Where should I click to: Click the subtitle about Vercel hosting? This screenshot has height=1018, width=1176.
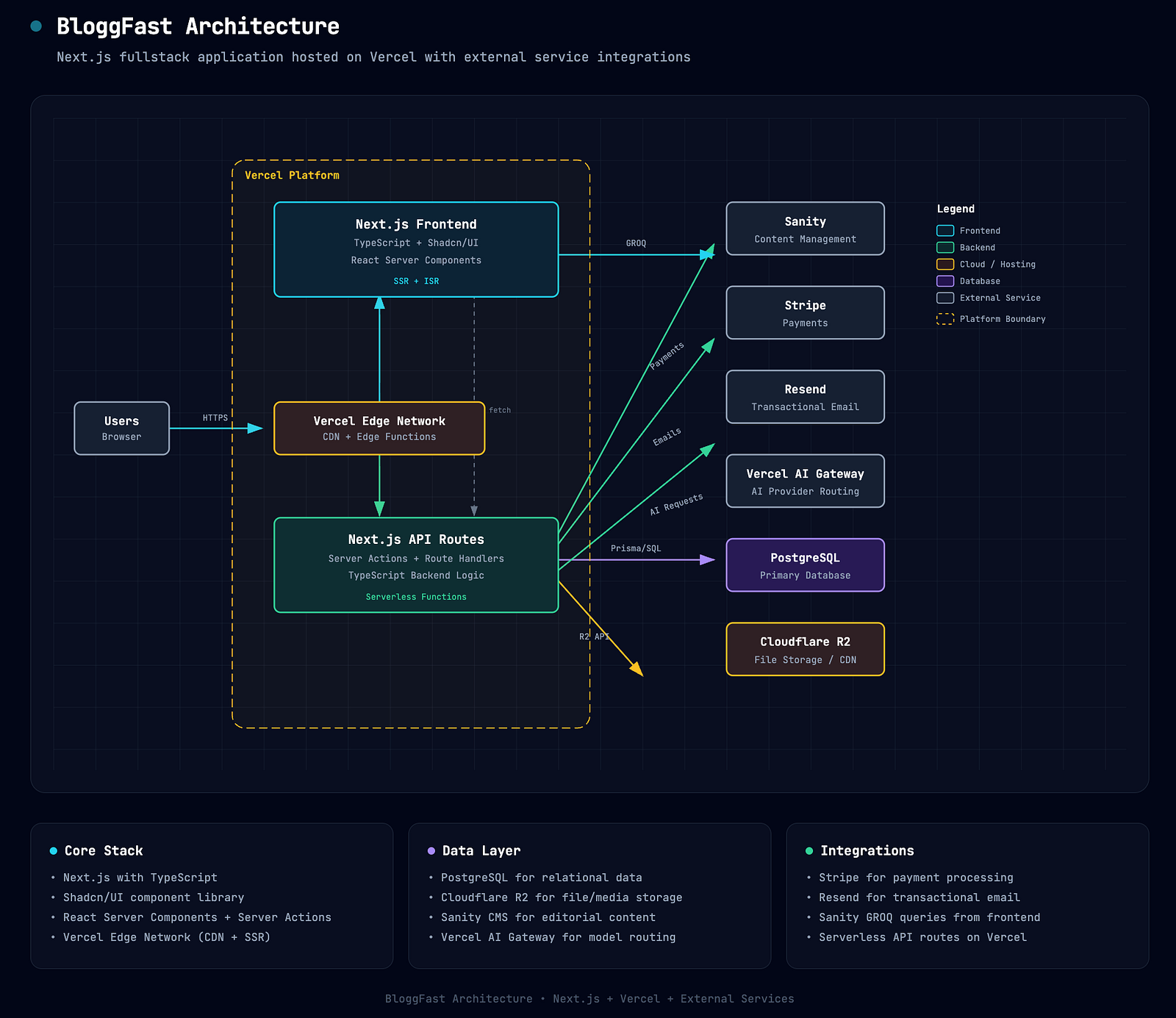pyautogui.click(x=373, y=57)
